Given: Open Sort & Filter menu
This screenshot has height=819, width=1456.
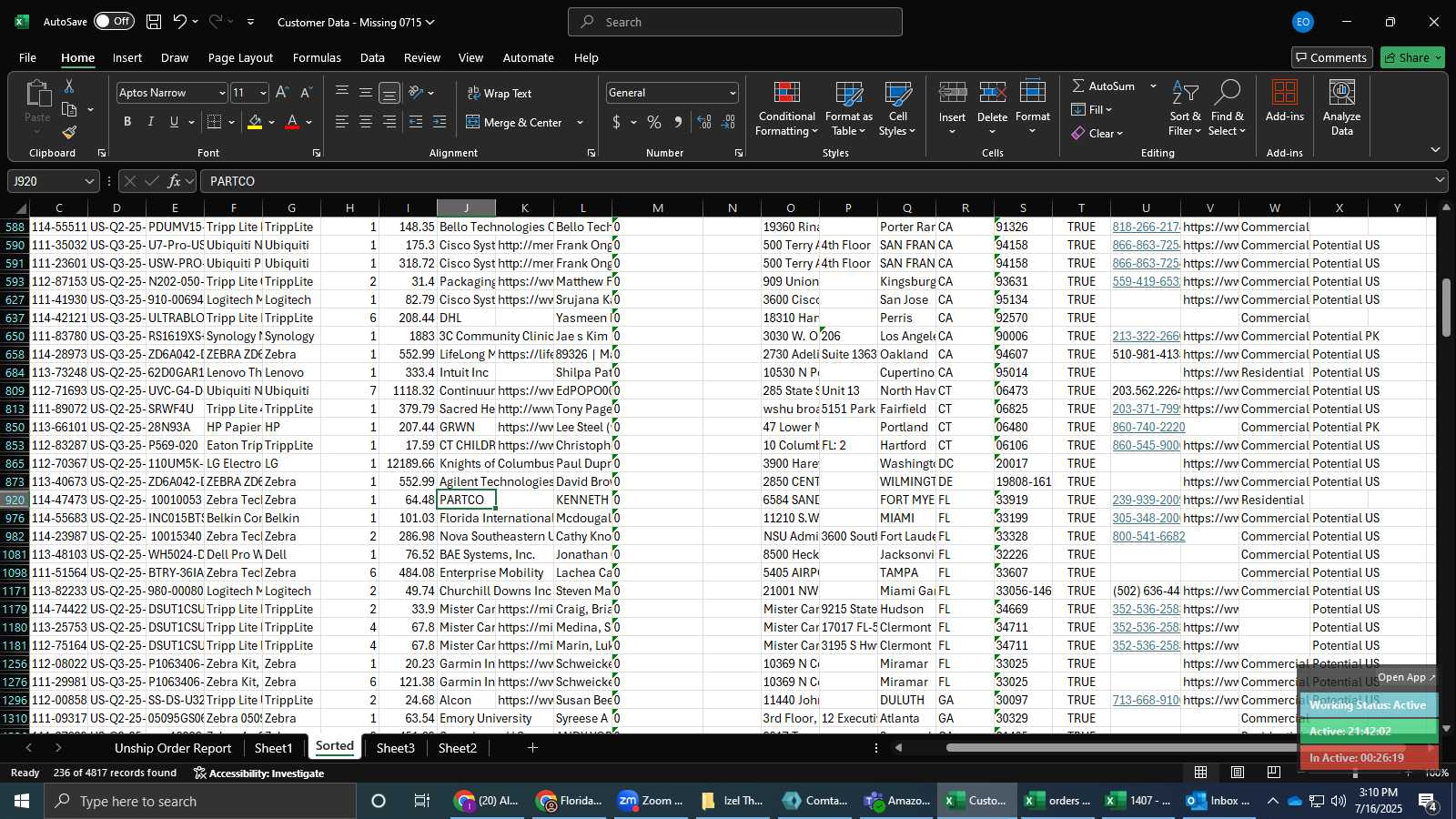Looking at the screenshot, I should tap(1185, 109).
